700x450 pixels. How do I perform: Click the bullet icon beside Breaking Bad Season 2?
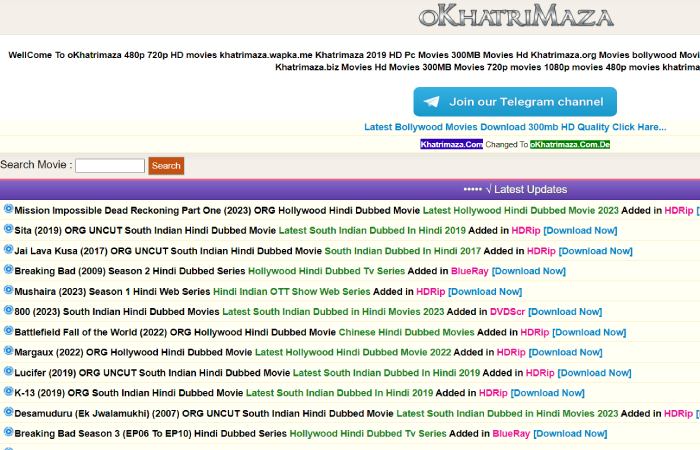pyautogui.click(x=8, y=269)
